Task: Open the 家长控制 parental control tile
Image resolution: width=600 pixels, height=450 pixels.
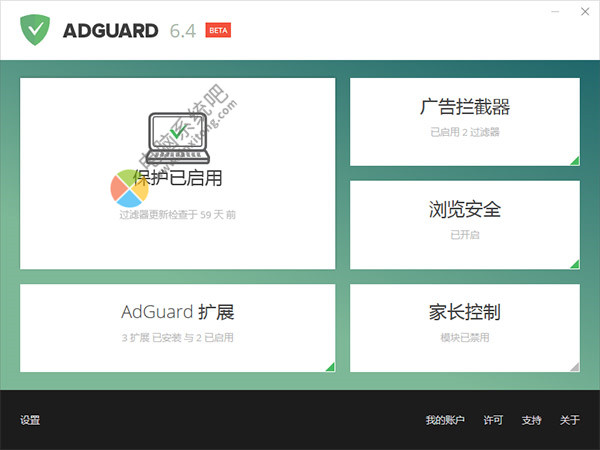Action: (465, 328)
